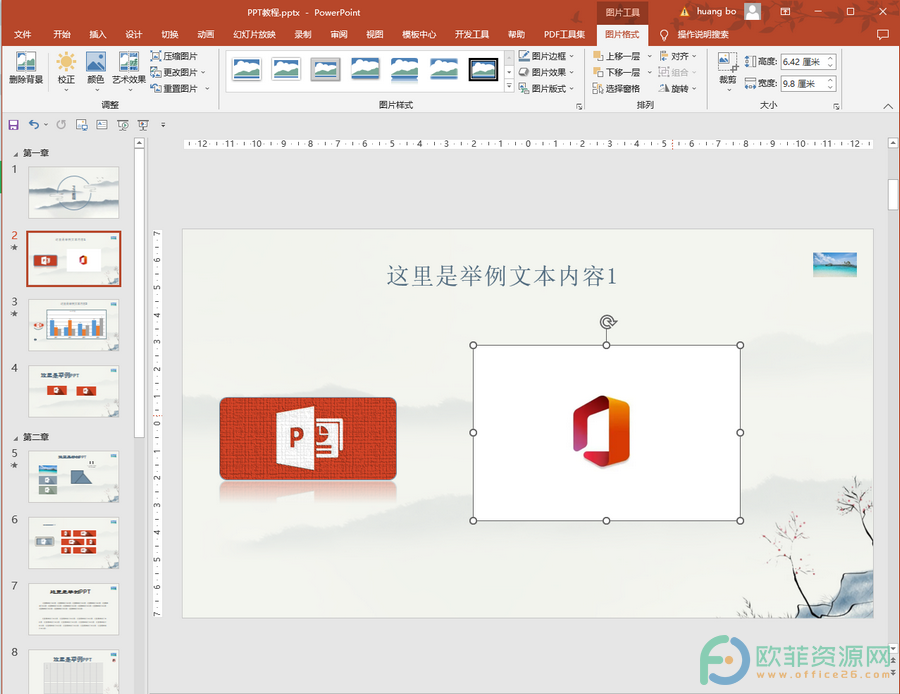Click the huang bo account avatar

[x=752, y=11]
